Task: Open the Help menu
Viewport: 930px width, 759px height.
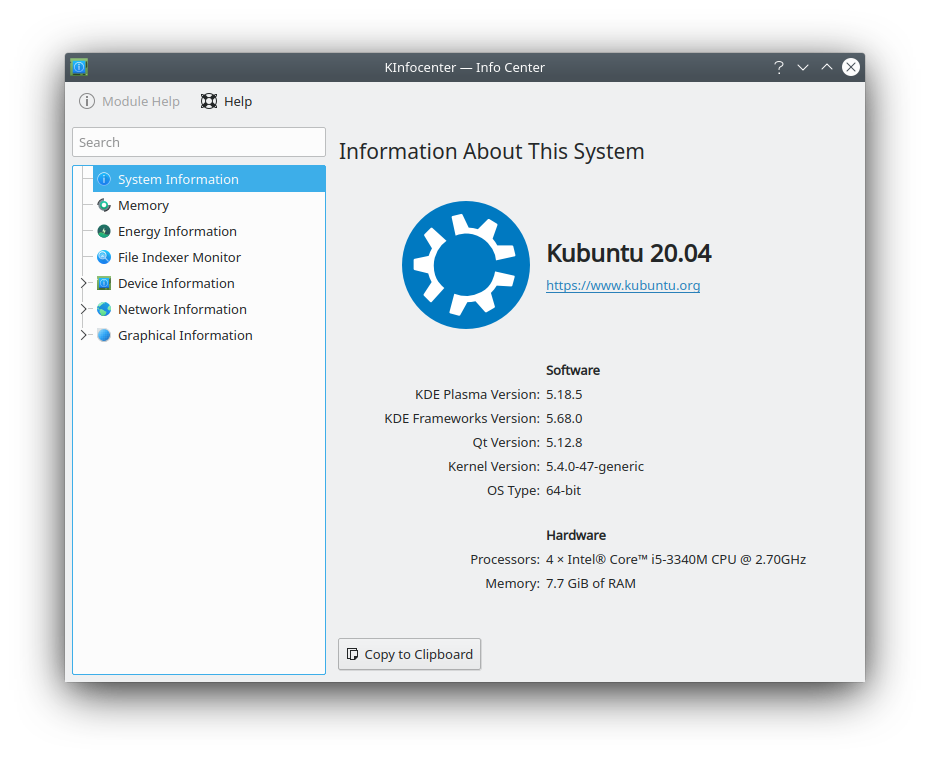Action: click(227, 101)
